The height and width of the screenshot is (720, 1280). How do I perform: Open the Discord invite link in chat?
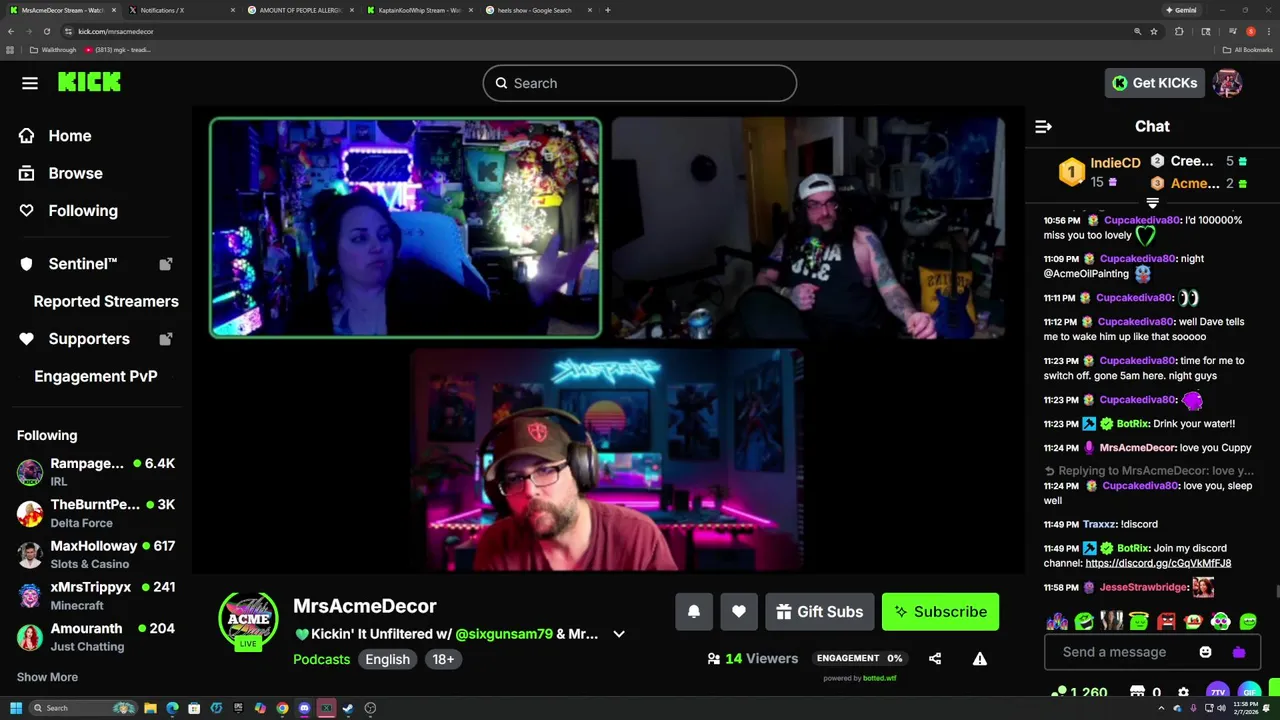point(1158,563)
